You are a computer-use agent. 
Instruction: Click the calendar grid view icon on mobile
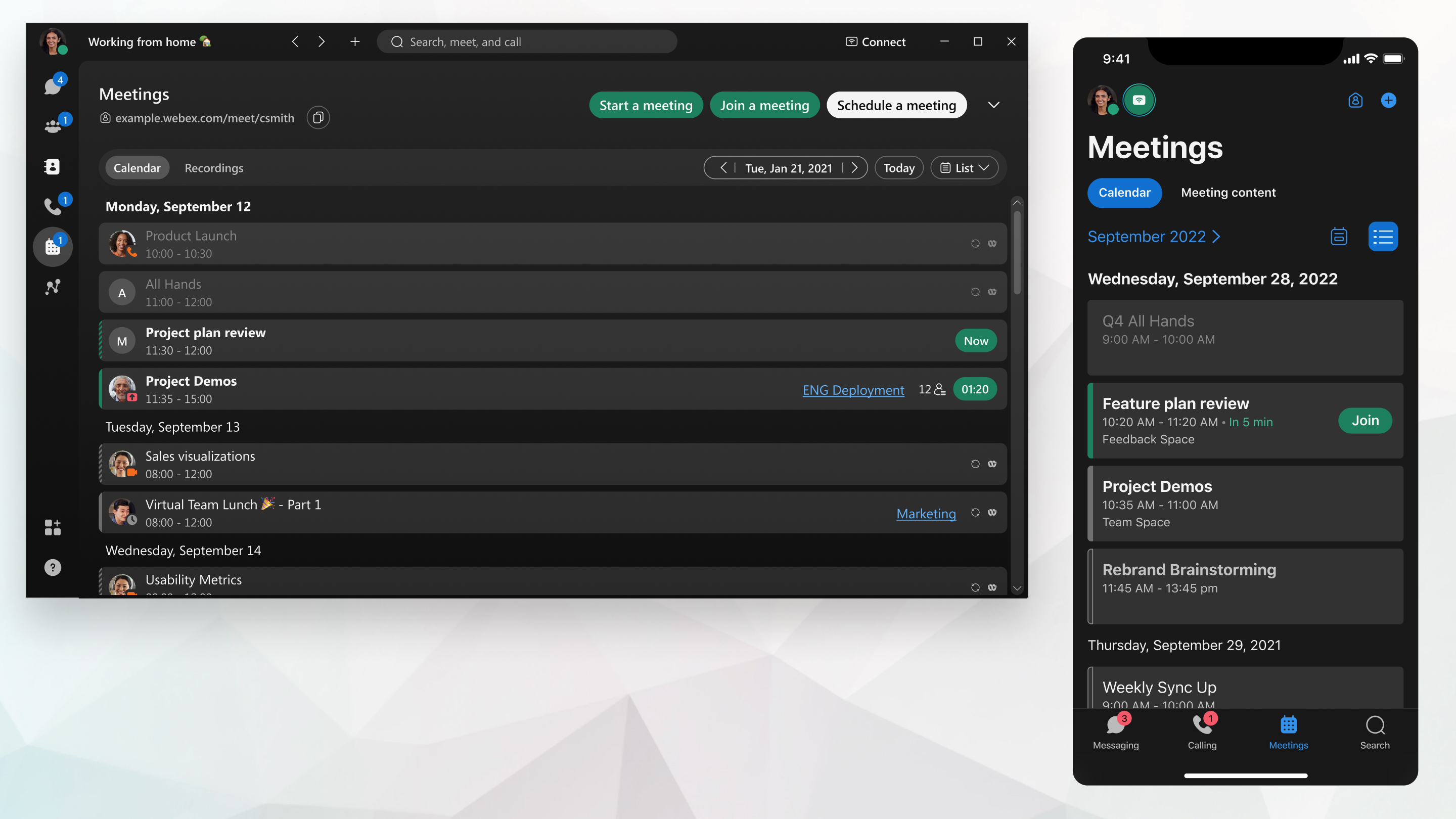click(x=1339, y=236)
